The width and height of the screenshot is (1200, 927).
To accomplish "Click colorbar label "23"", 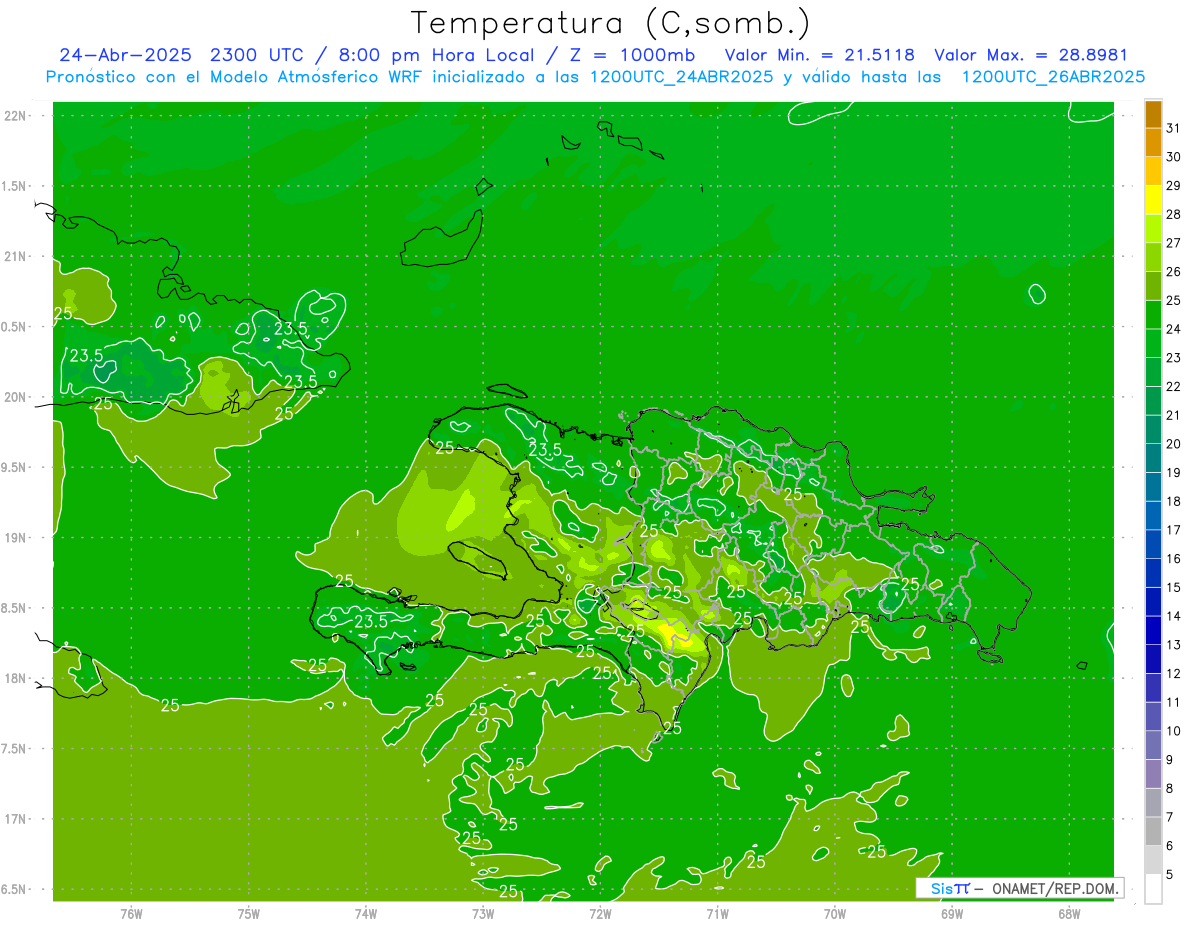I will point(1173,358).
